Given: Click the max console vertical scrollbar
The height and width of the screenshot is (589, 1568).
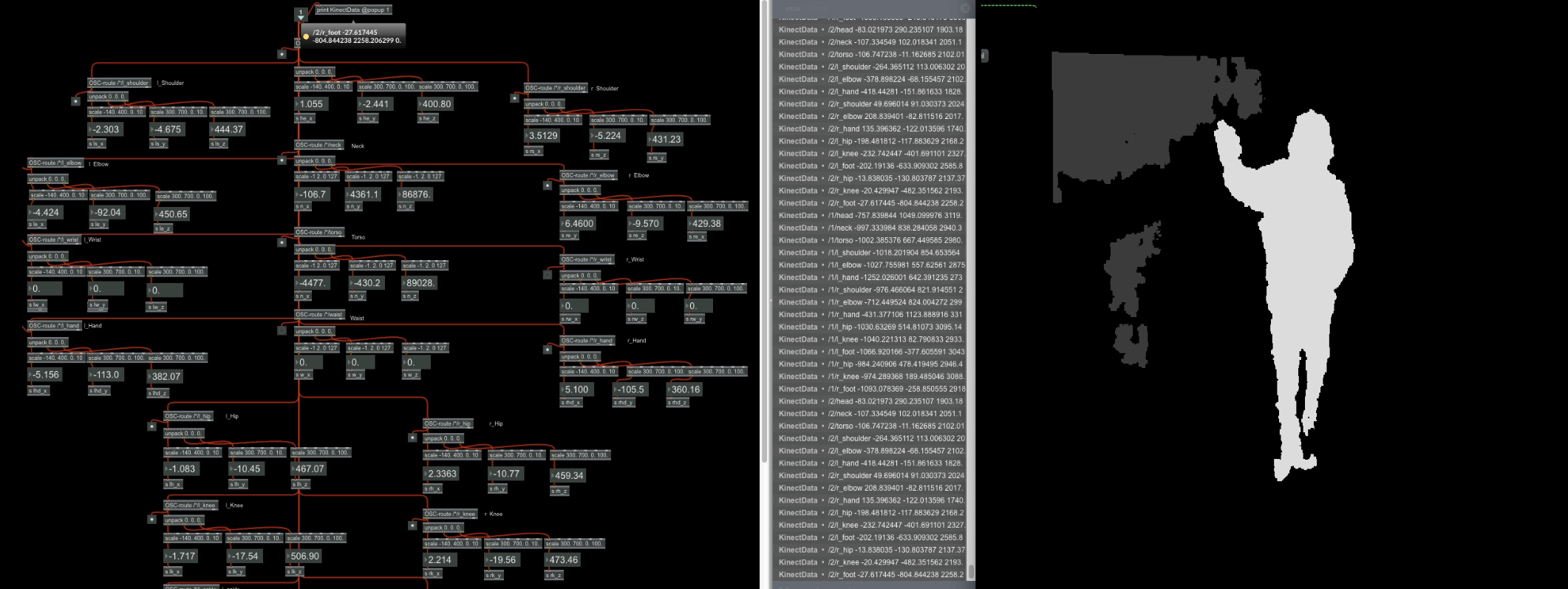Looking at the screenshot, I should coord(971,296).
